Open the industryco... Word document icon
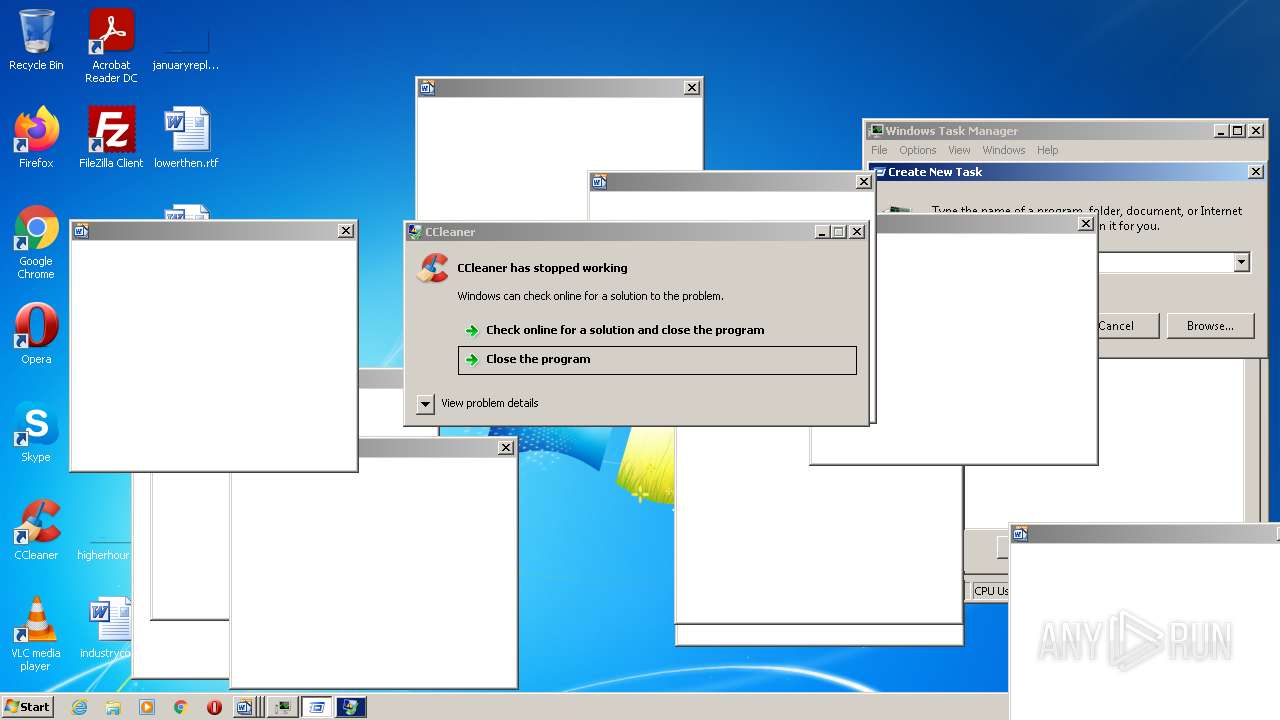The height and width of the screenshot is (720, 1280). point(106,628)
